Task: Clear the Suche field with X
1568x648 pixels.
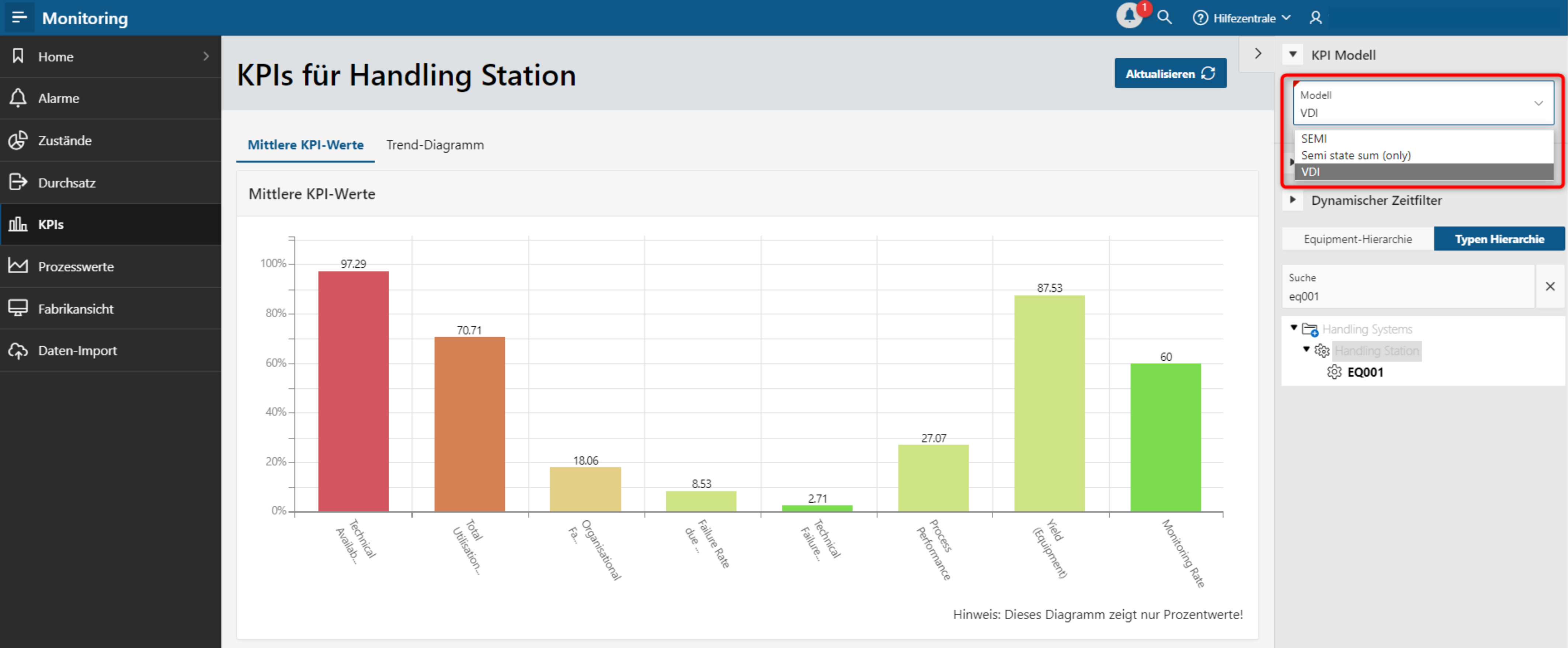Action: [x=1550, y=286]
